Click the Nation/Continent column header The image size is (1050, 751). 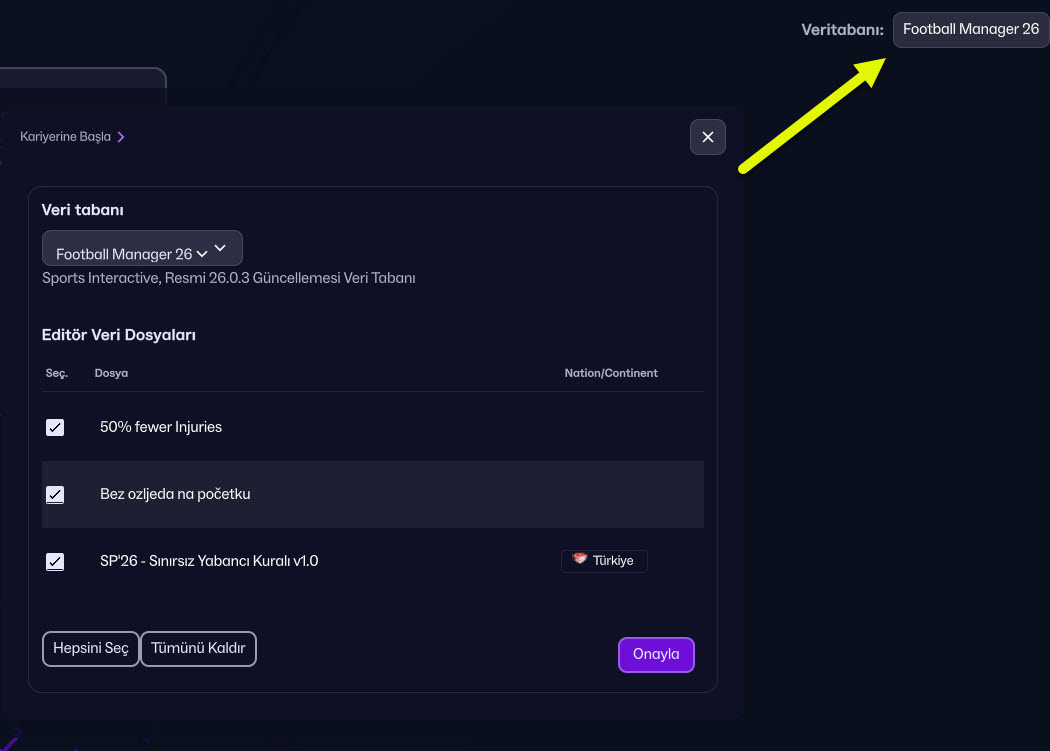[611, 373]
